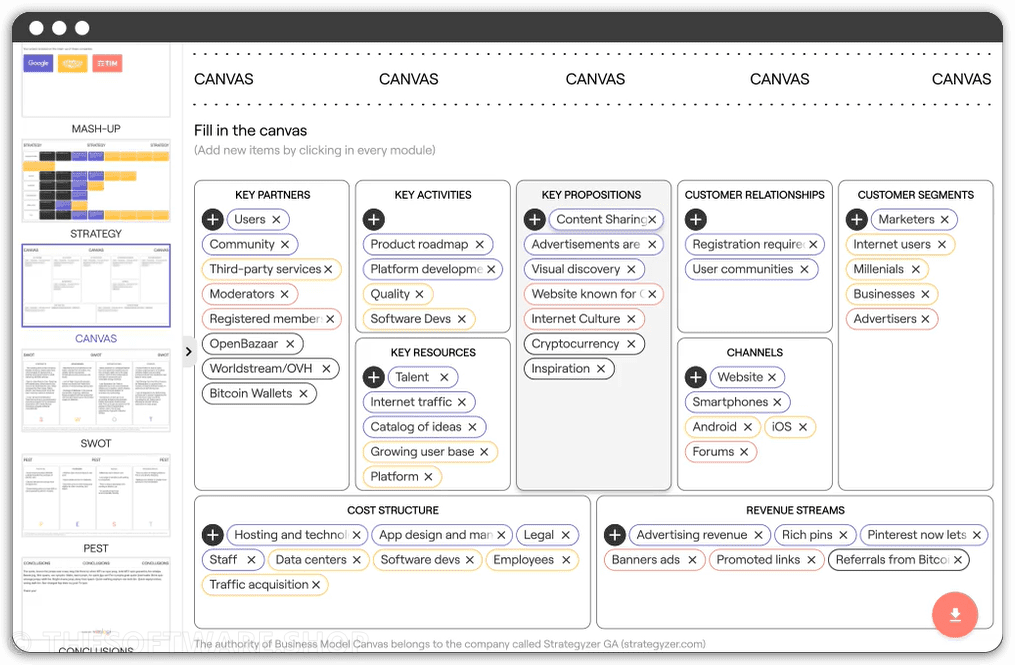
Task: Click the Platform tag in Key Resources
Action: (402, 477)
